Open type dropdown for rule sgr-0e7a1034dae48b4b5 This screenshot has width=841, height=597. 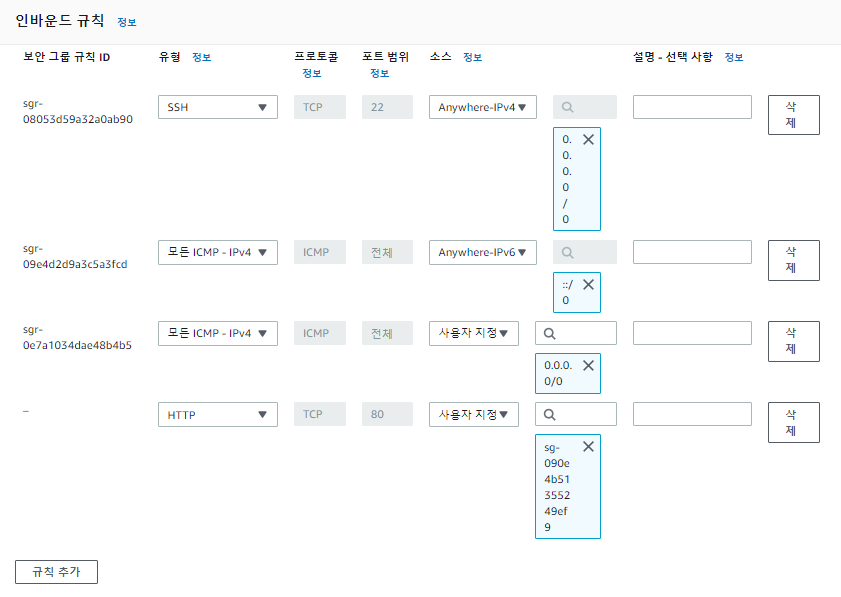pos(218,333)
